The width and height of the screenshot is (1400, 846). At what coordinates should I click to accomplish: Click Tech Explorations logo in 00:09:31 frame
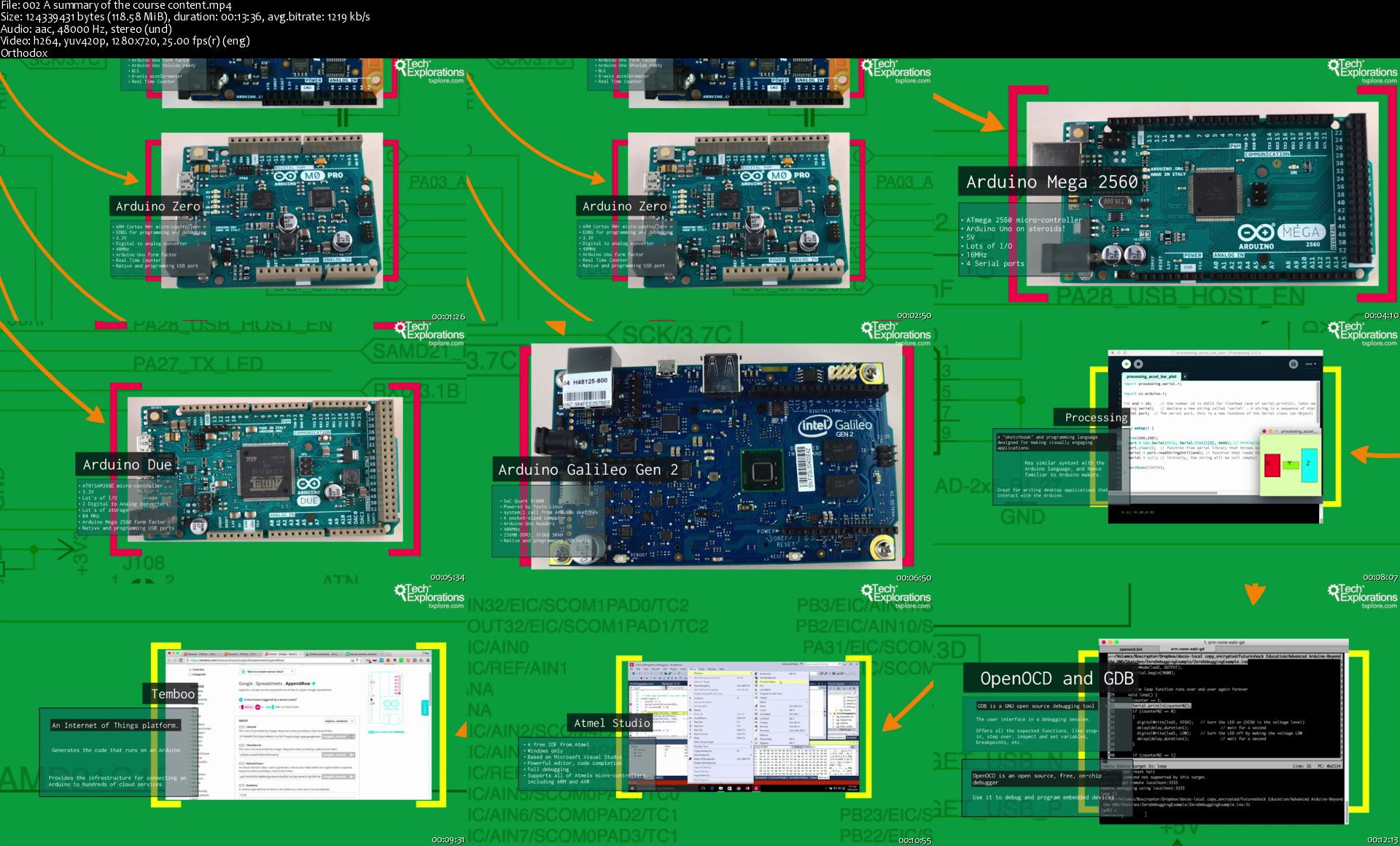pyautogui.click(x=429, y=597)
